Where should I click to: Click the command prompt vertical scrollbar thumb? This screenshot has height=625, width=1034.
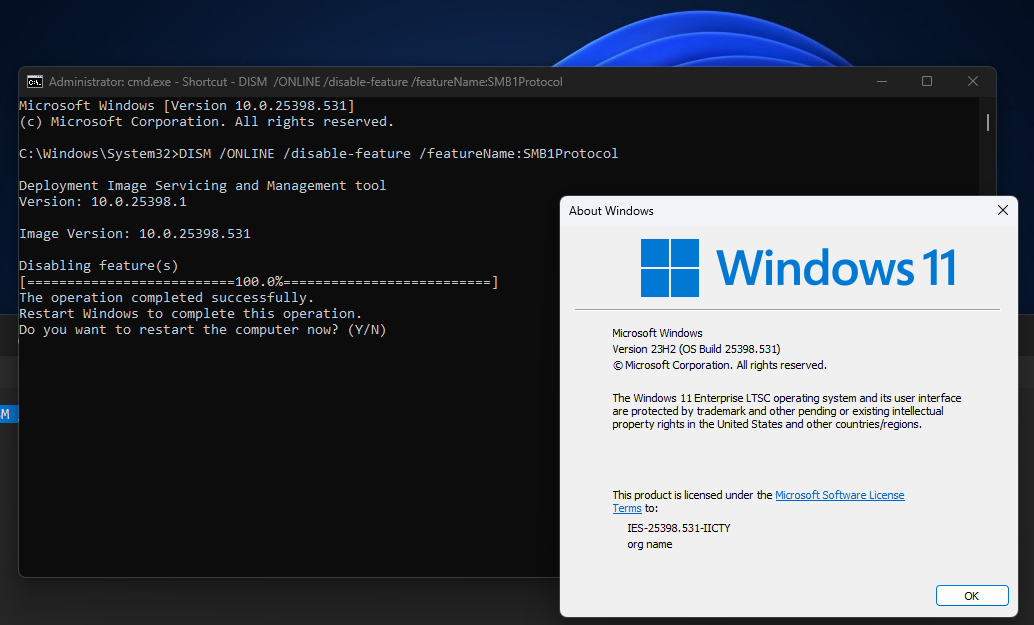pyautogui.click(x=987, y=122)
